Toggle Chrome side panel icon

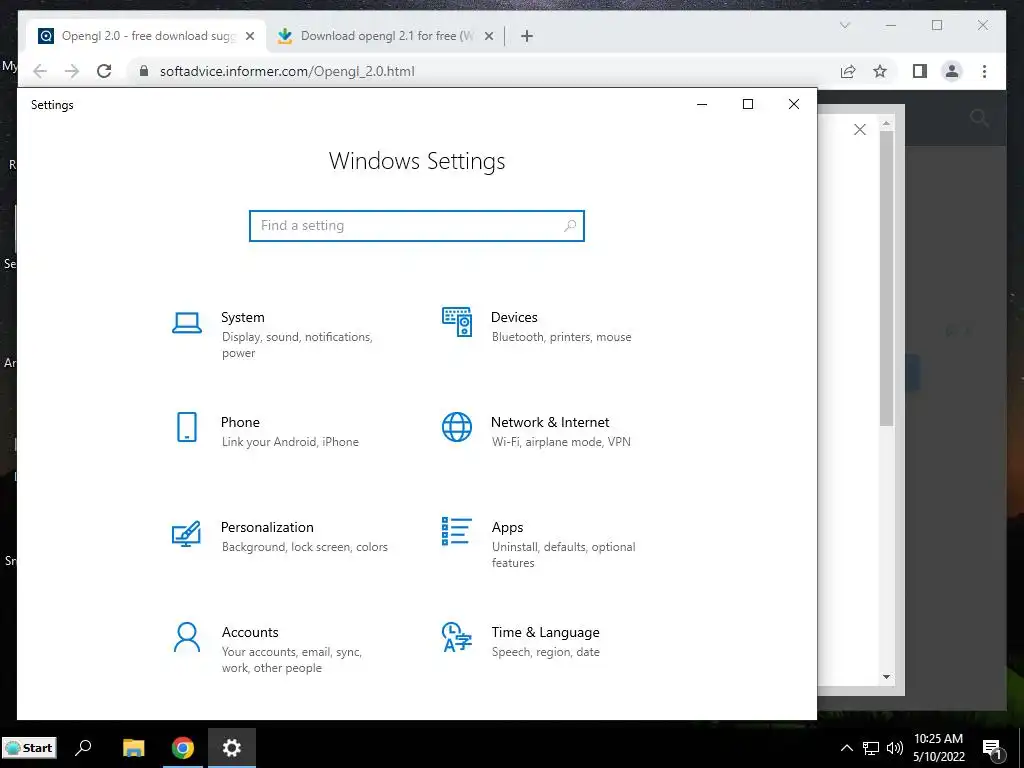(920, 71)
